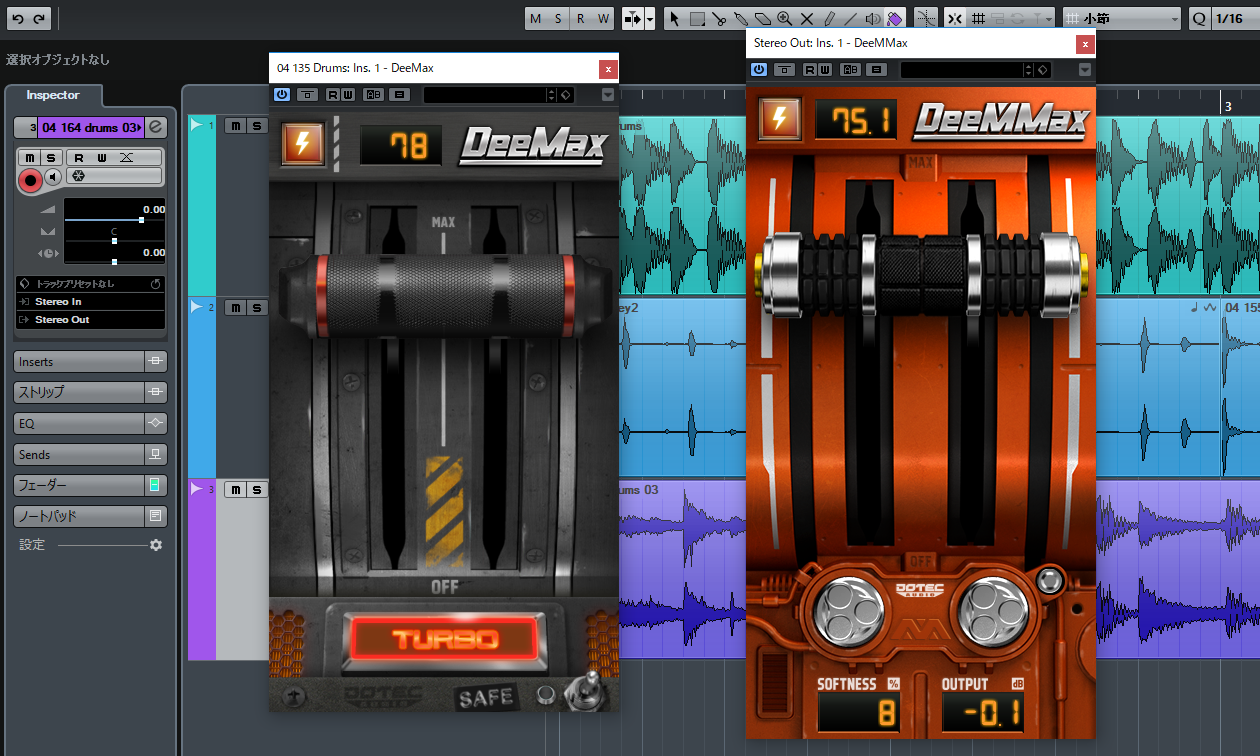Toggle lightning bypass button in DeeMMax
This screenshot has height=756, width=1260.
(x=779, y=118)
